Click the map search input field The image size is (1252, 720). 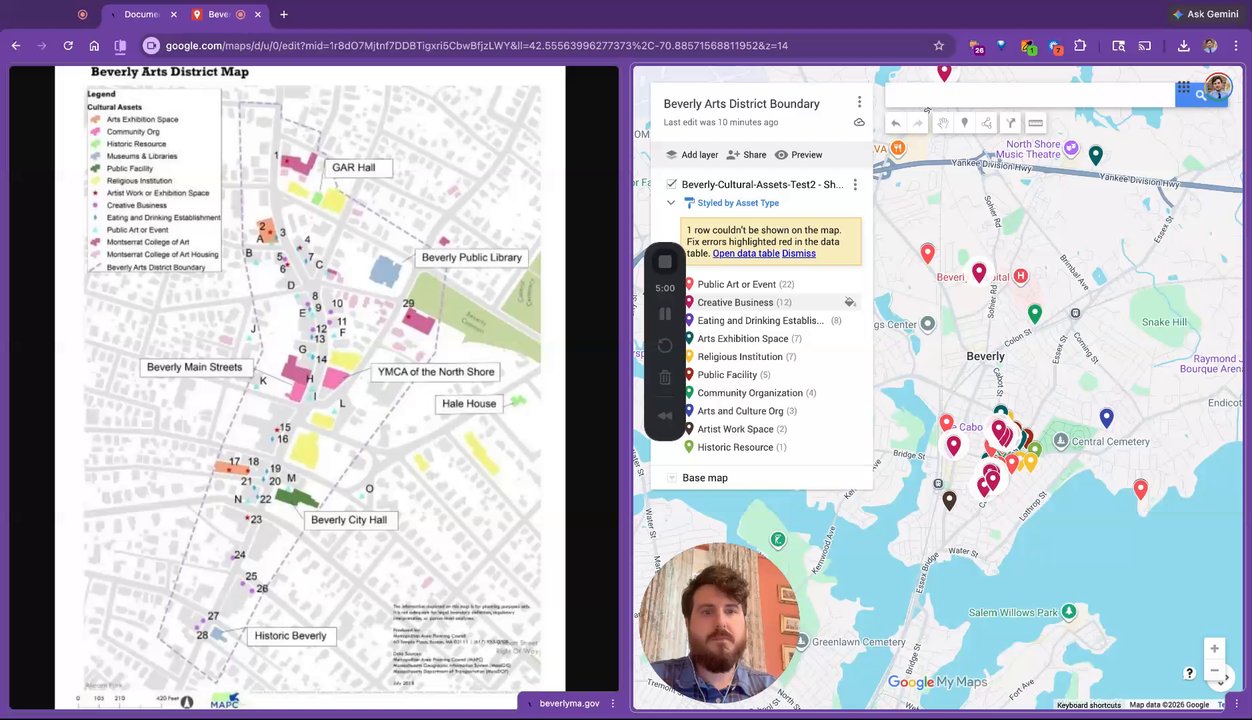tap(1030, 95)
